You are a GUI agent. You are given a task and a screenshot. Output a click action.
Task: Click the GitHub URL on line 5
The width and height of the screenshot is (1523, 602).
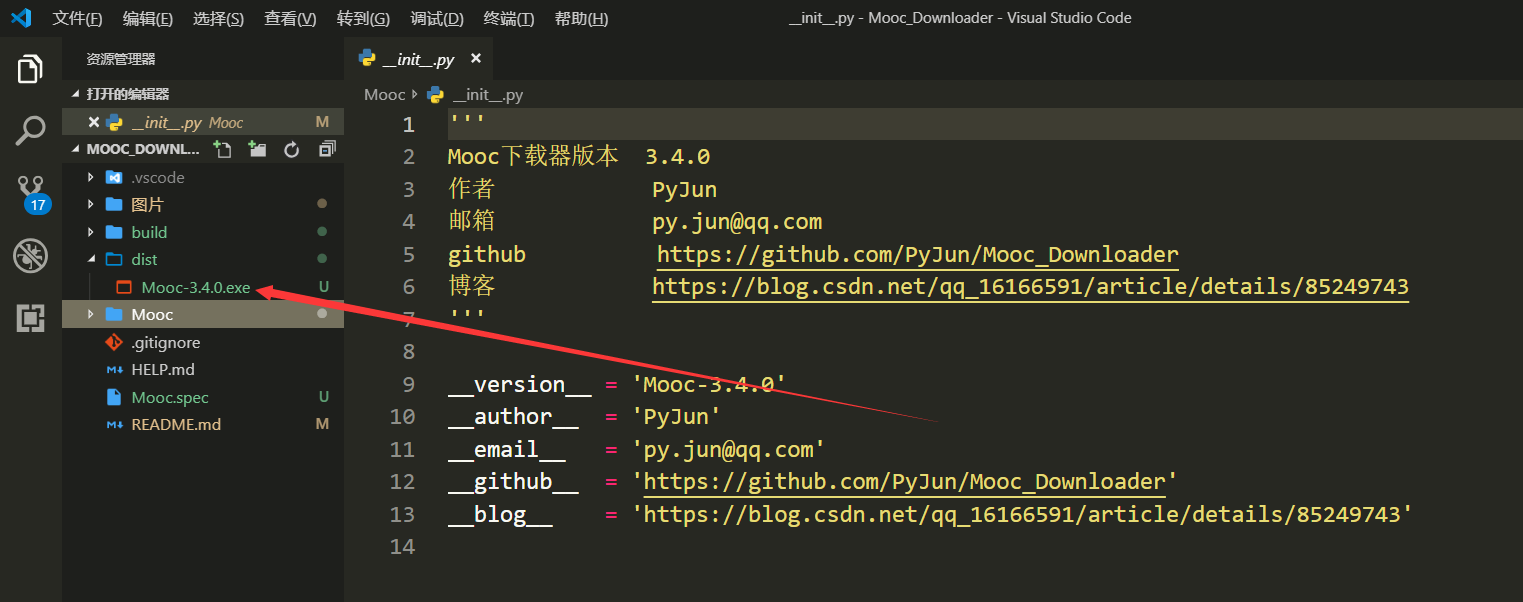tap(917, 254)
